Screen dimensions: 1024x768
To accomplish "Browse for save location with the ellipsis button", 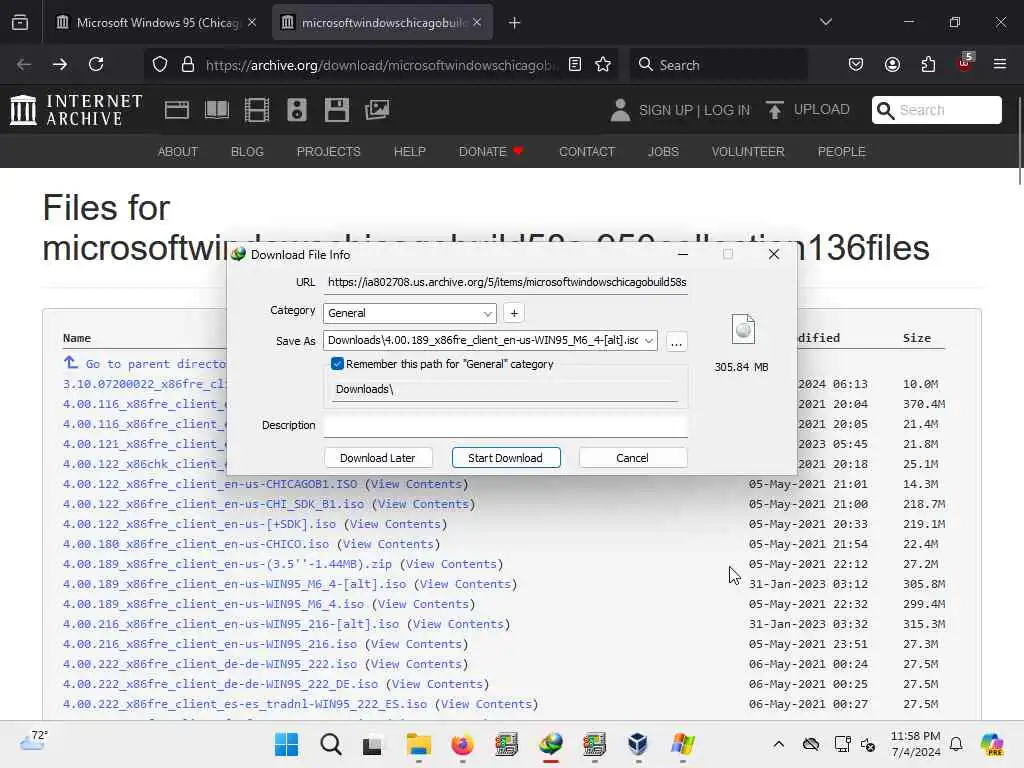I will pos(676,341).
